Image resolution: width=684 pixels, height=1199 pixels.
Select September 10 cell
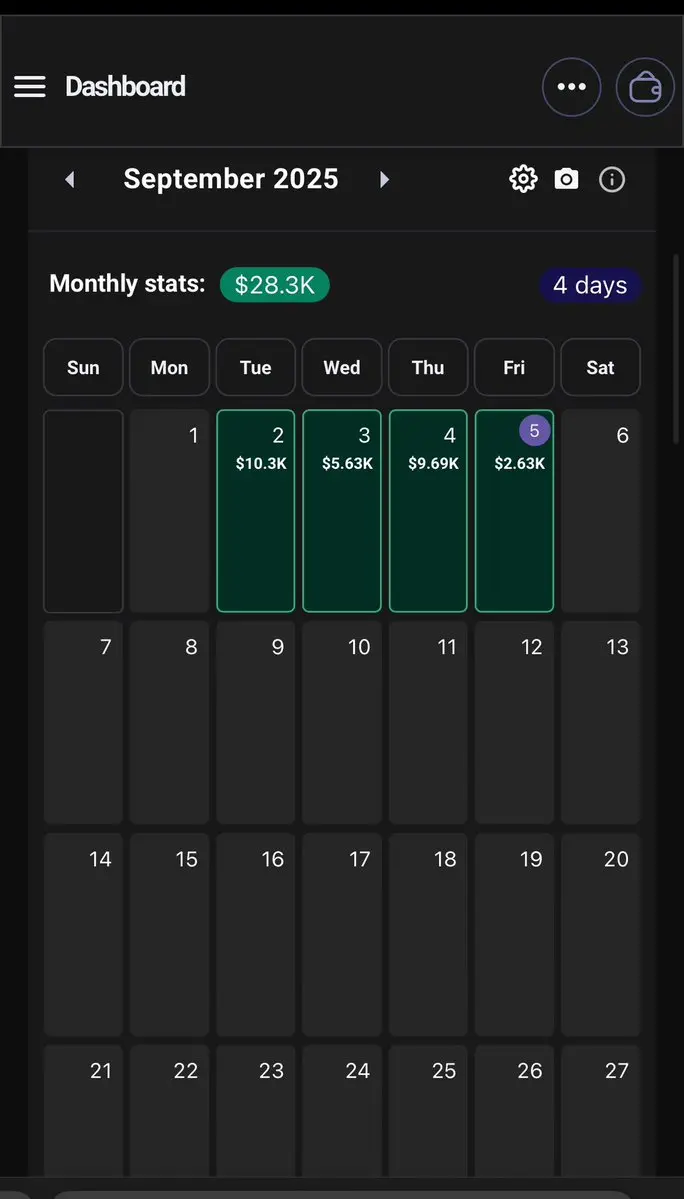[x=342, y=723]
